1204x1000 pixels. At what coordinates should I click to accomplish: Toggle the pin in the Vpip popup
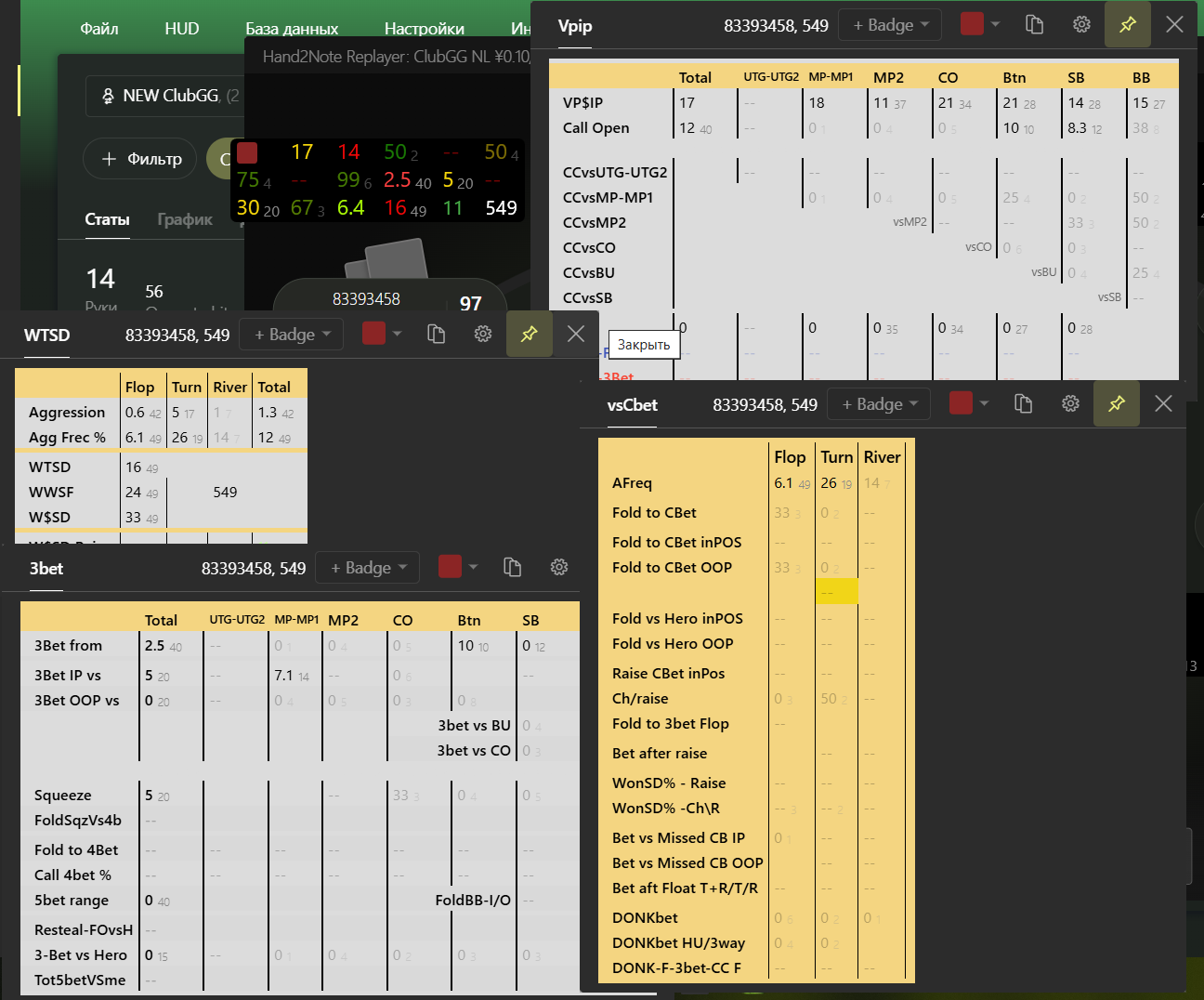tap(1128, 25)
